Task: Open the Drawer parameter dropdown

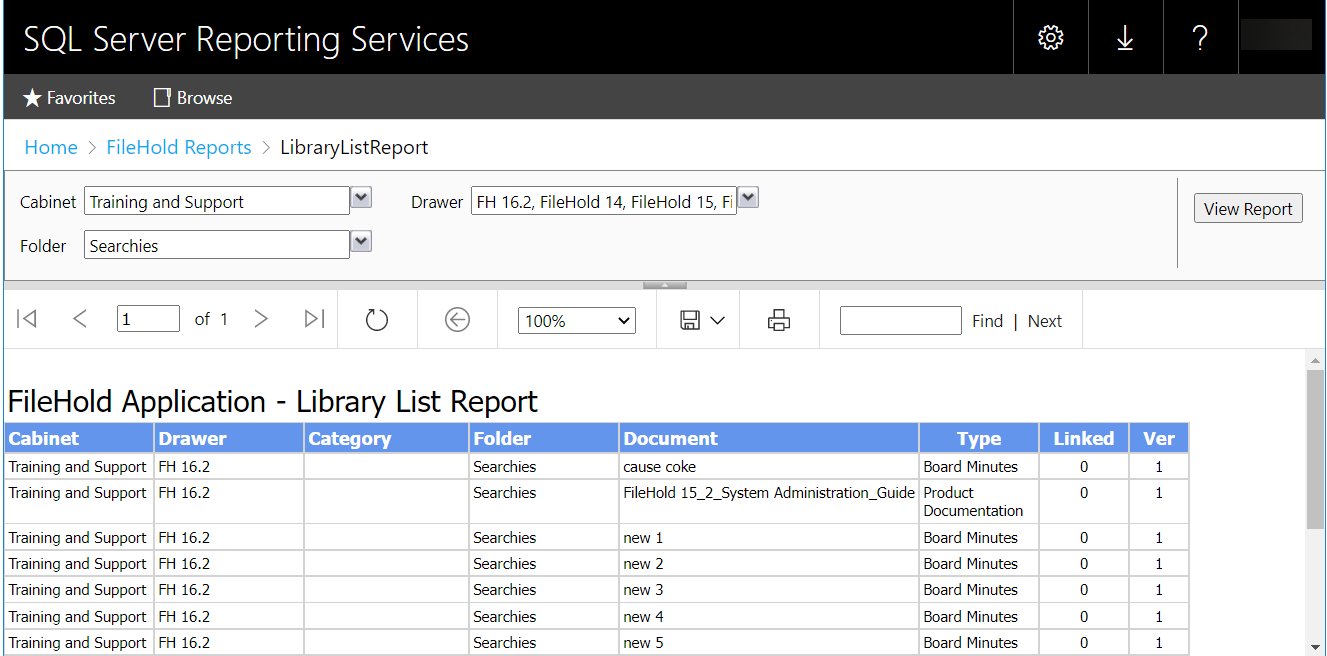Action: (x=748, y=198)
